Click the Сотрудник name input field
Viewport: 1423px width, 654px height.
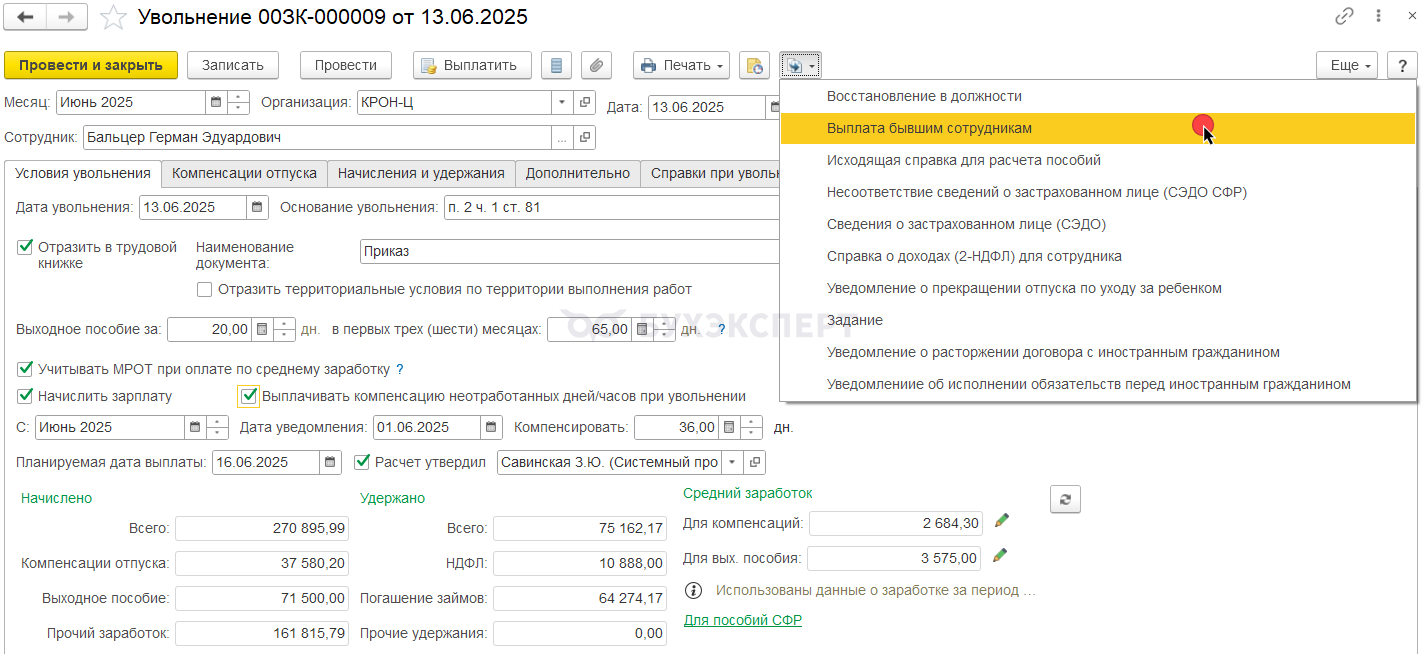pos(317,137)
